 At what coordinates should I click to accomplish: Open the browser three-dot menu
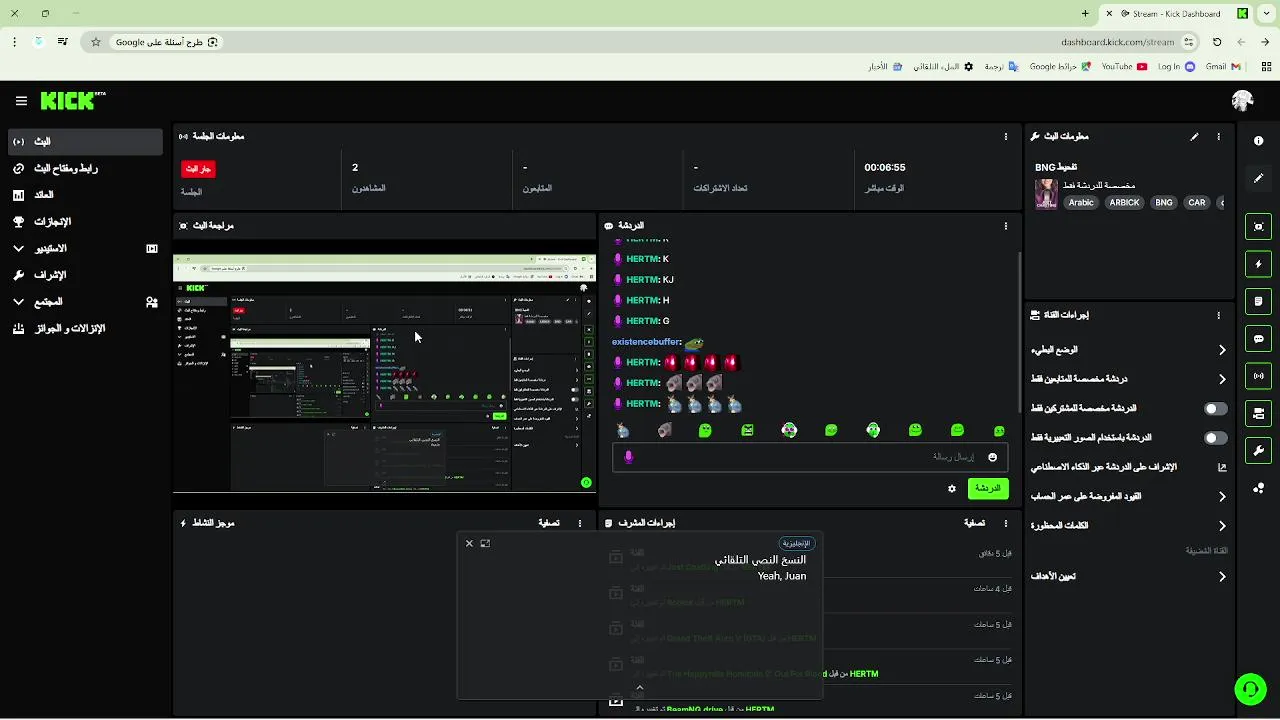[14, 42]
